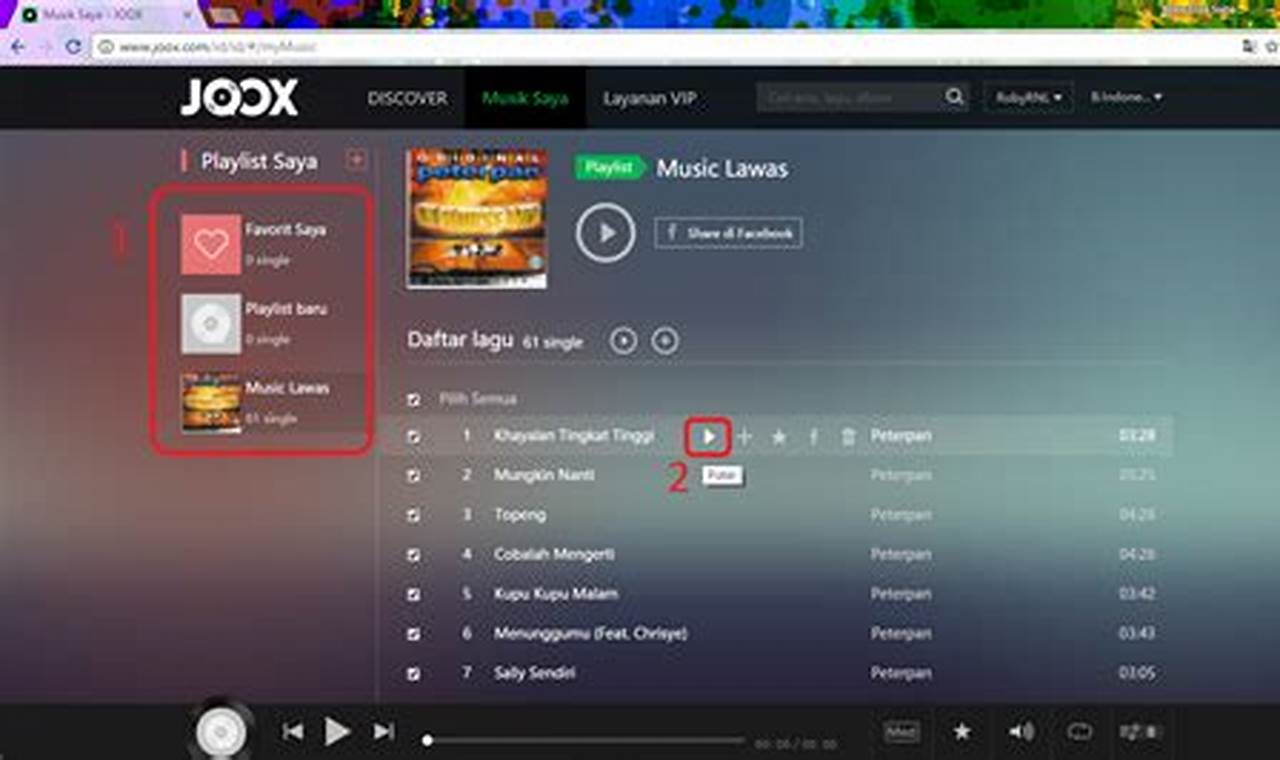Click the circled play-all icon beside Daftar lagu

624,341
